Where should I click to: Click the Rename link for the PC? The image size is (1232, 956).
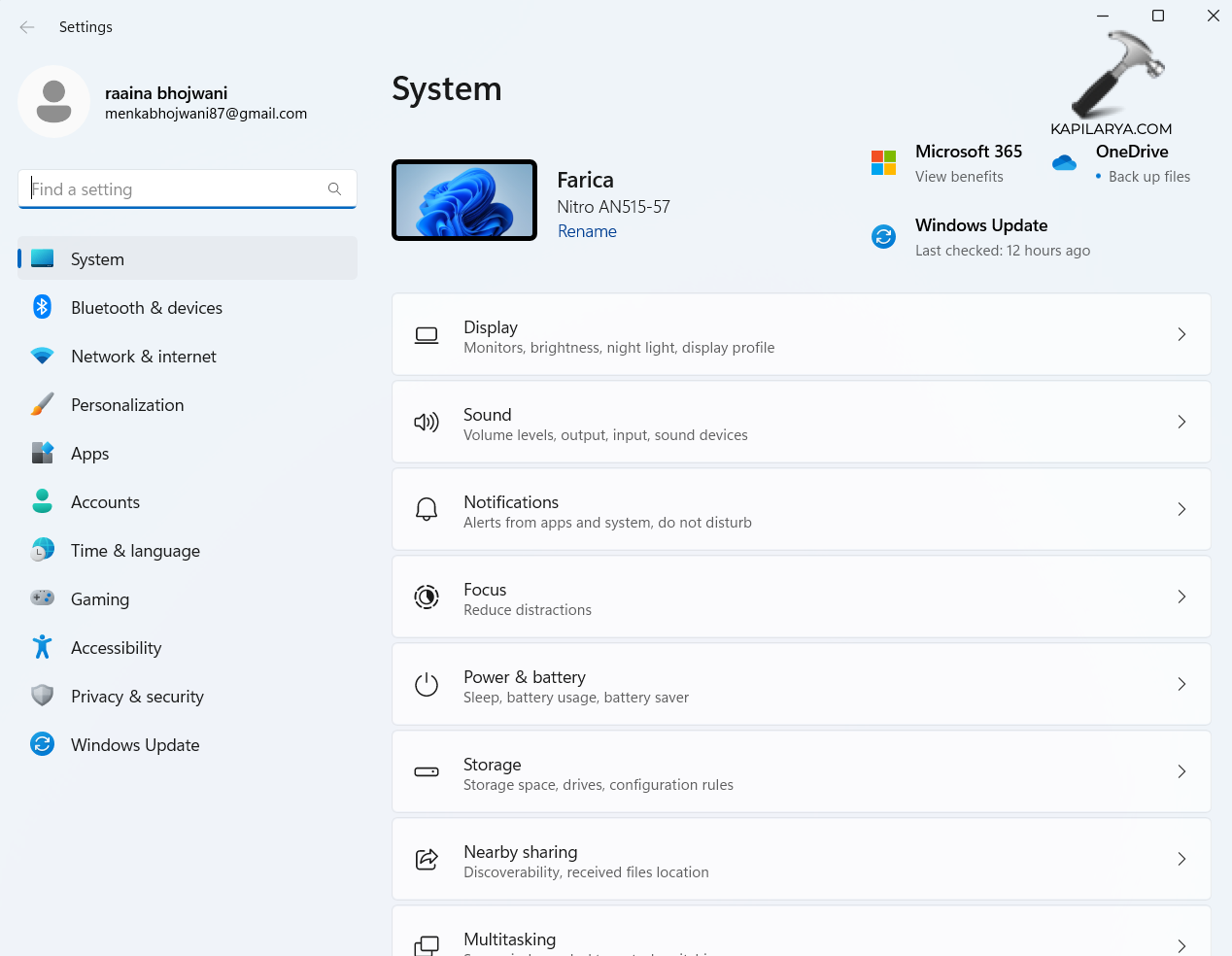(x=587, y=231)
